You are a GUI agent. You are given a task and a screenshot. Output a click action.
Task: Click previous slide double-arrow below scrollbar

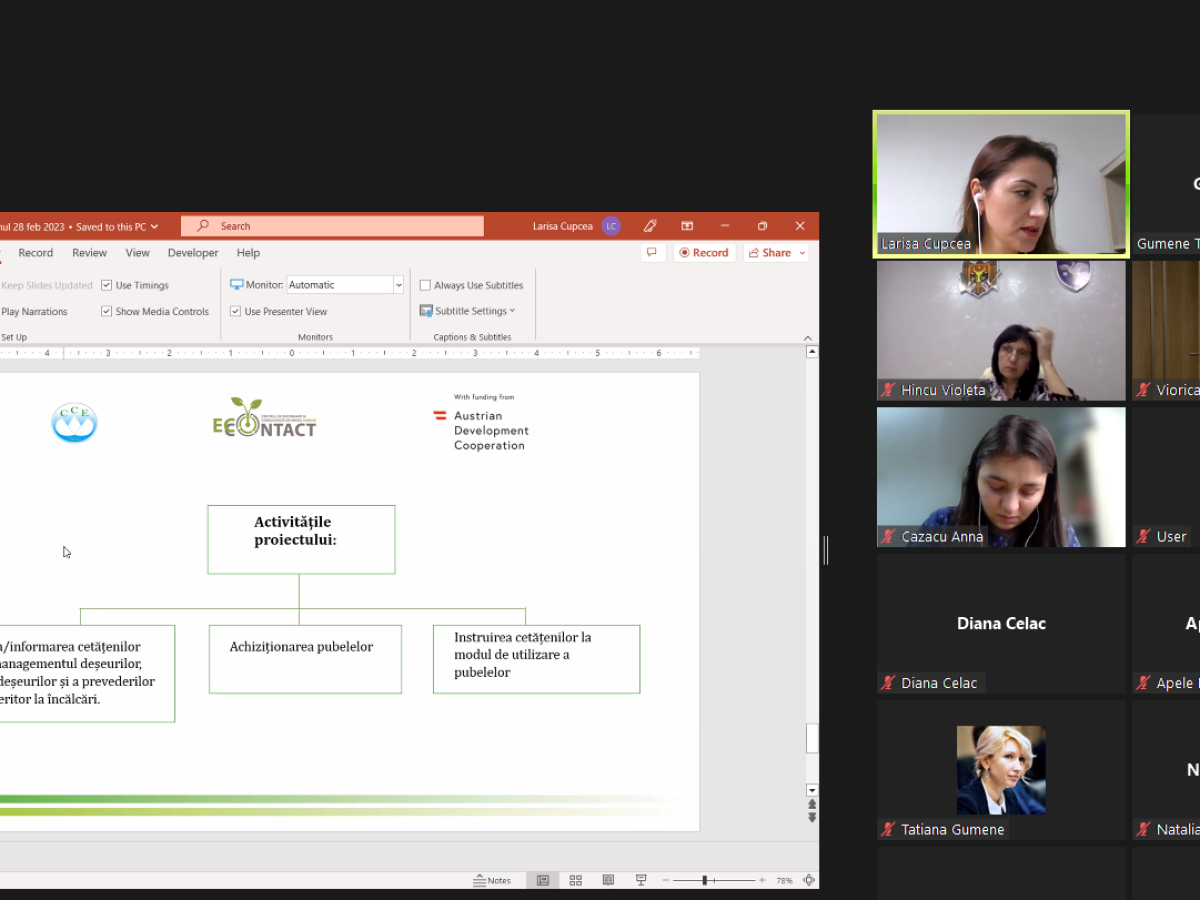812,804
